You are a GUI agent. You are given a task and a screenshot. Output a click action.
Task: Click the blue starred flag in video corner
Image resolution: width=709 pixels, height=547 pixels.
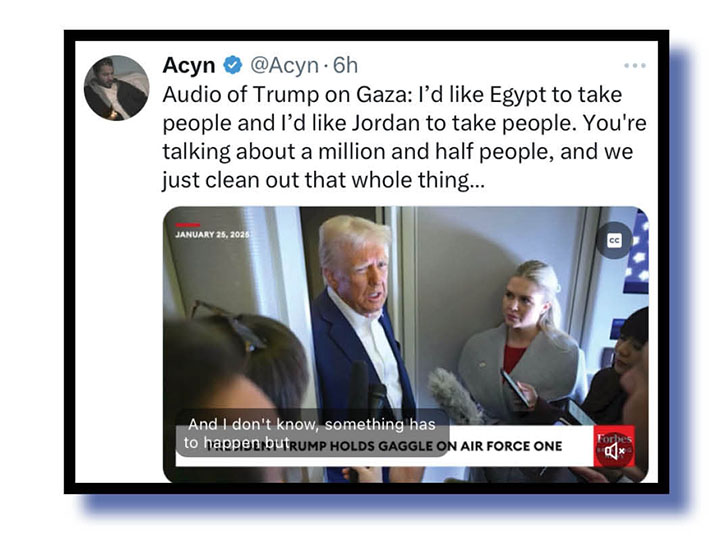click(x=637, y=253)
